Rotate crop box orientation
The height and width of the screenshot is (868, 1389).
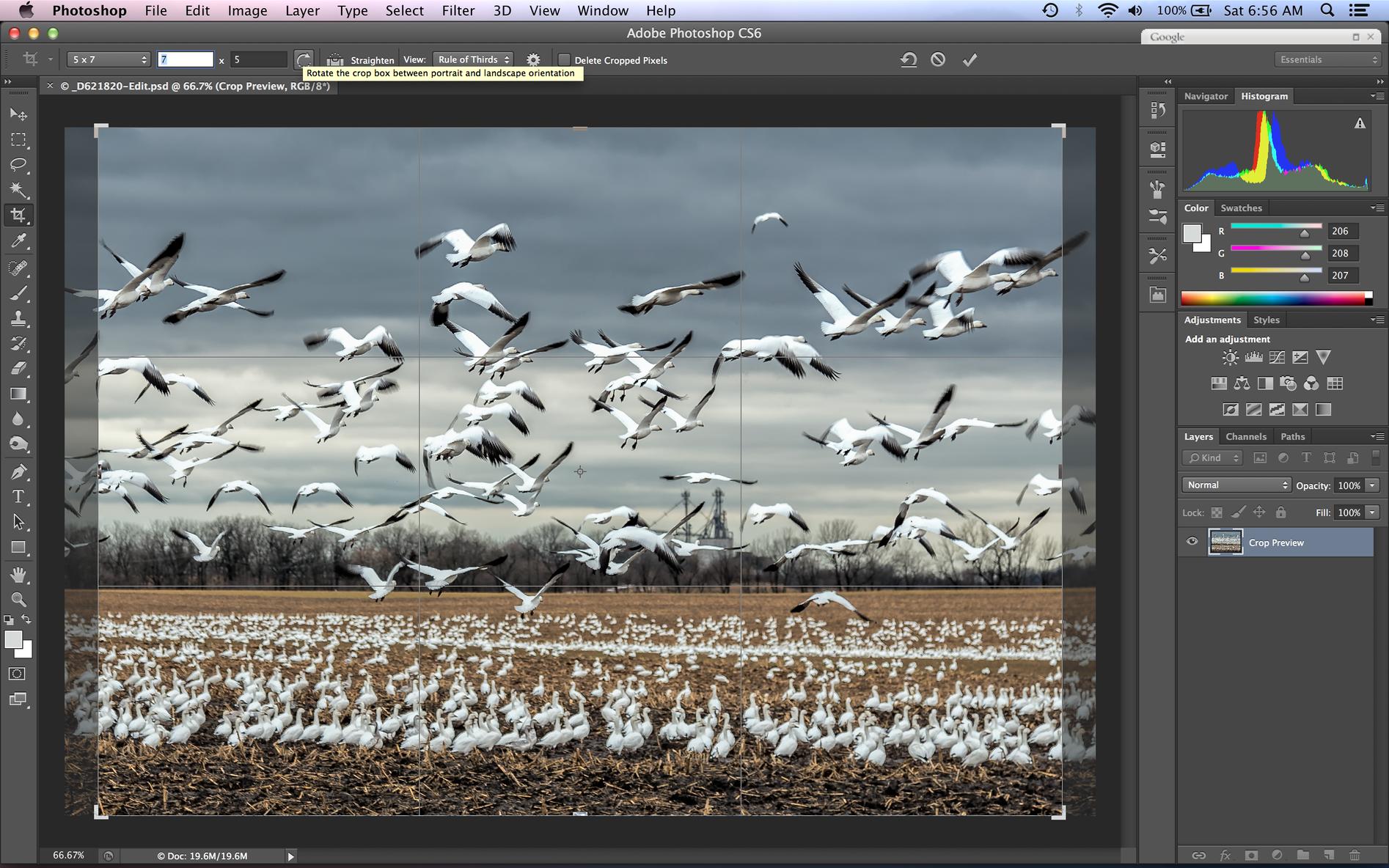(x=303, y=59)
